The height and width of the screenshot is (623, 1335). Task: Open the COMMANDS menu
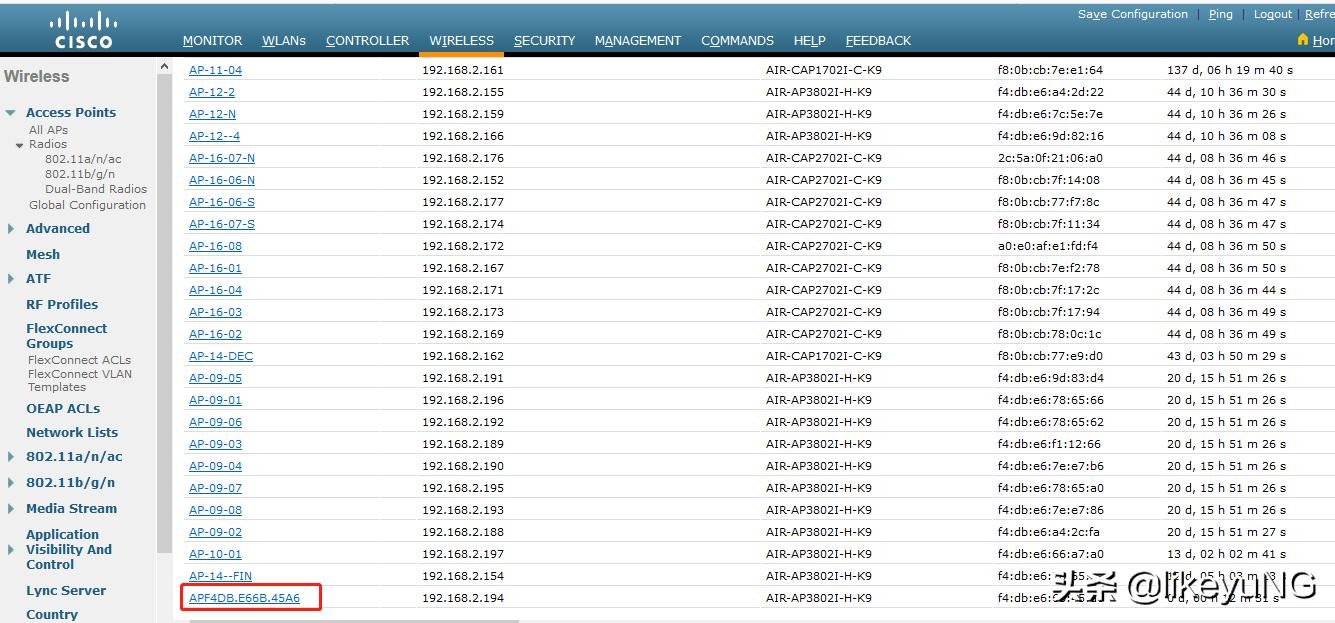pos(737,41)
